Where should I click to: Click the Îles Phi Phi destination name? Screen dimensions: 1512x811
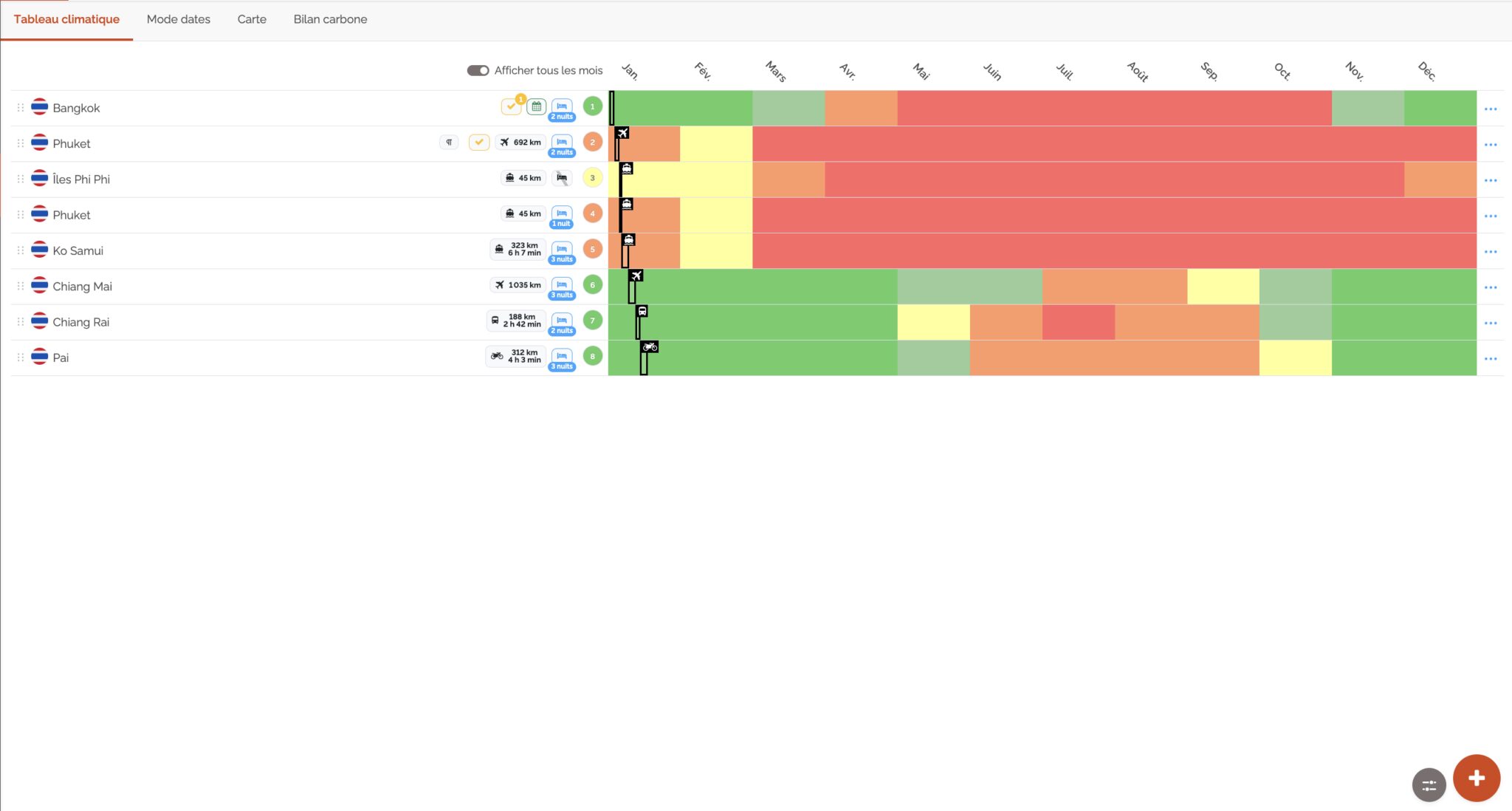tap(81, 179)
